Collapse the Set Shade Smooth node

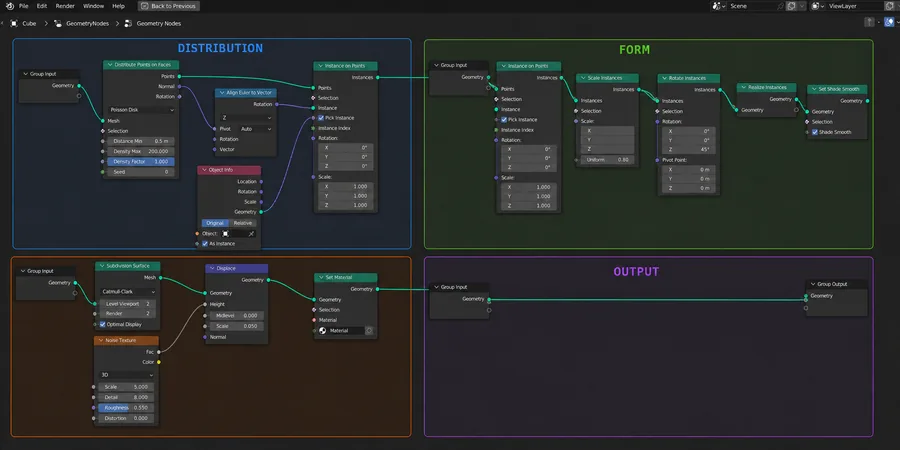(x=814, y=90)
